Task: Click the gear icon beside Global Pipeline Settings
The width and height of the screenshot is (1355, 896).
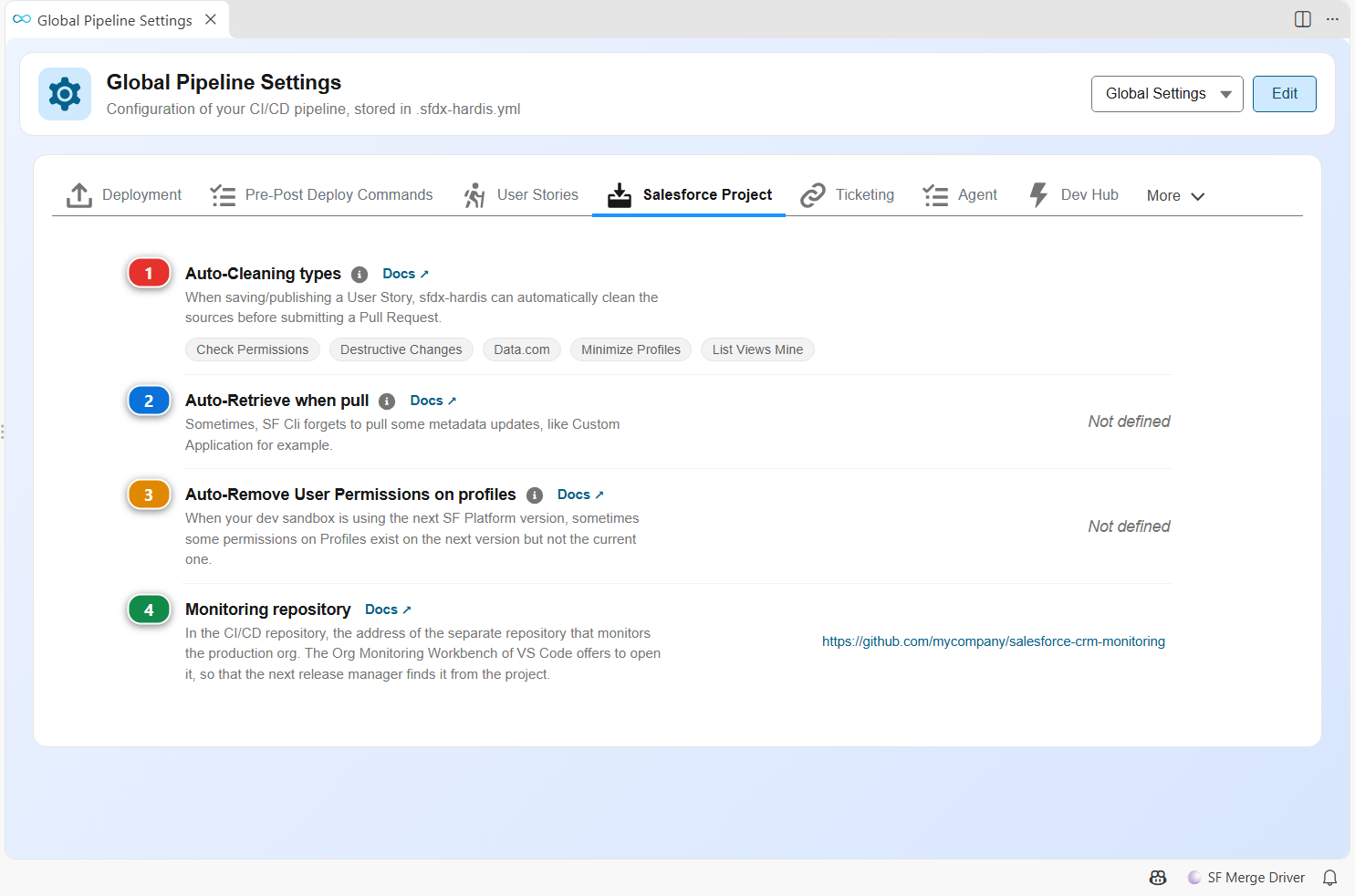Action: pos(65,94)
